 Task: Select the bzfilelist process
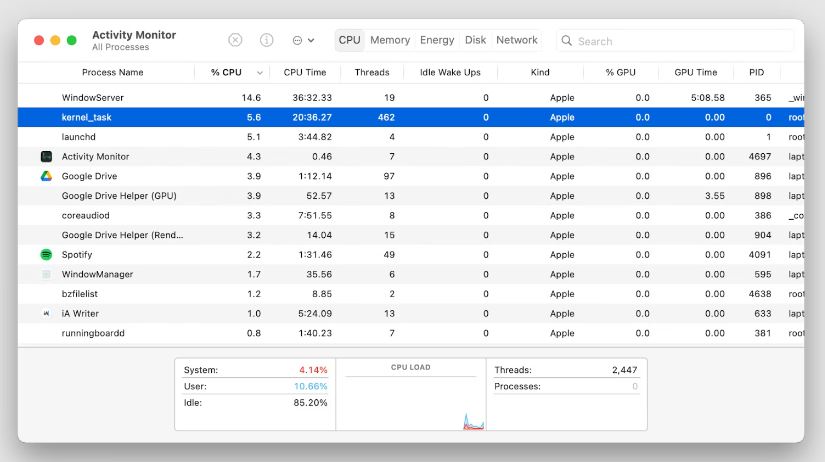(x=79, y=294)
